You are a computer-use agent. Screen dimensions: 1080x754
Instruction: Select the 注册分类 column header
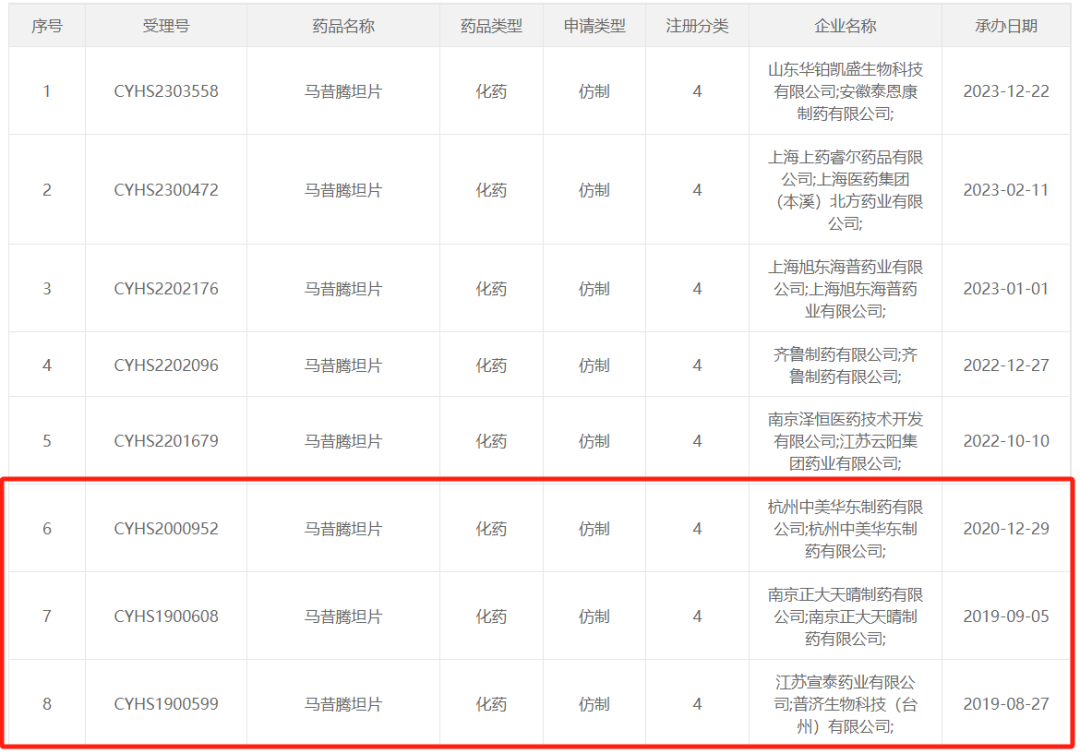(697, 26)
